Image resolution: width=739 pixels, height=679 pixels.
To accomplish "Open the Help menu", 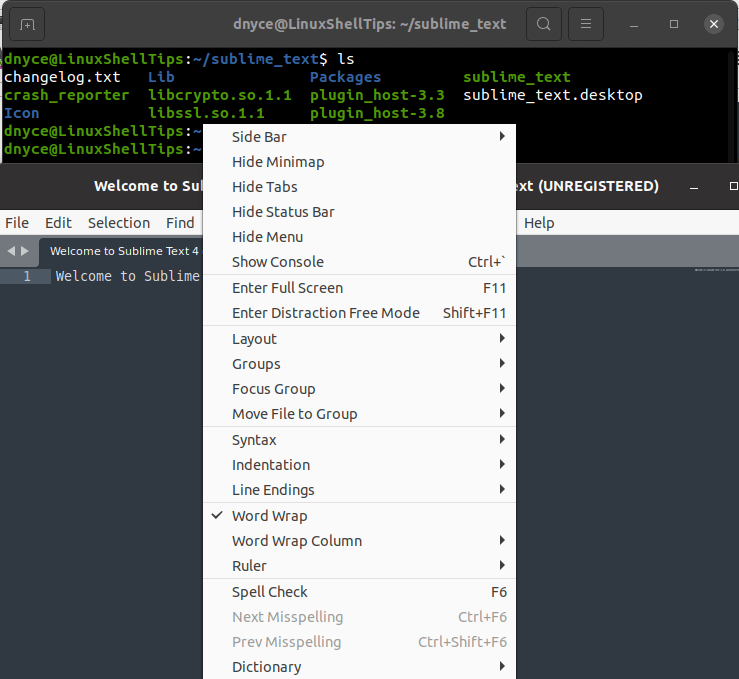I will 539,223.
